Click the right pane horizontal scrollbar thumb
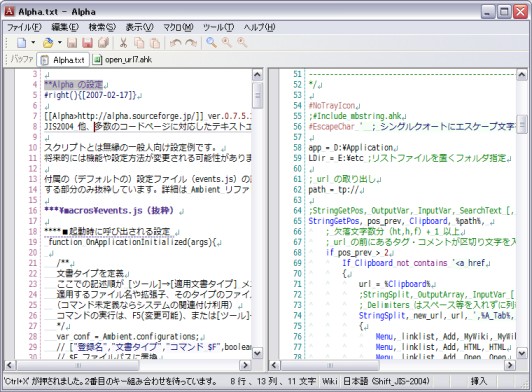Screen dimensions: 532x392 [330, 365]
